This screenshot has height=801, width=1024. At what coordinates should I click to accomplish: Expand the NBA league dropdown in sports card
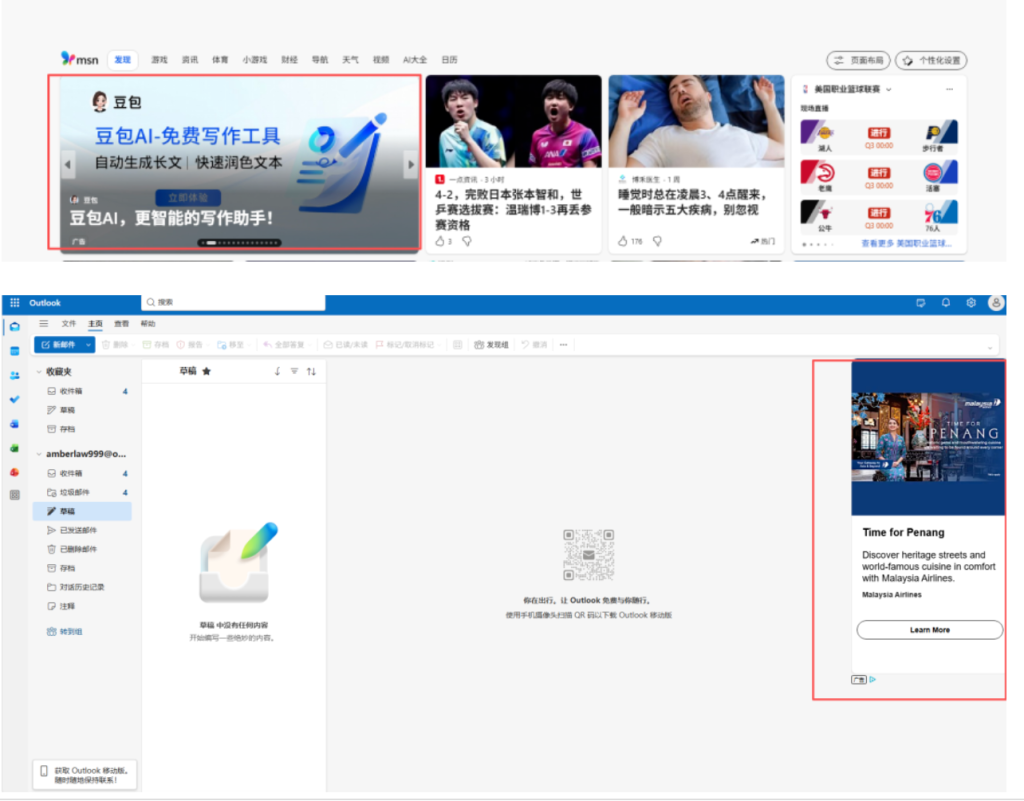[x=888, y=90]
